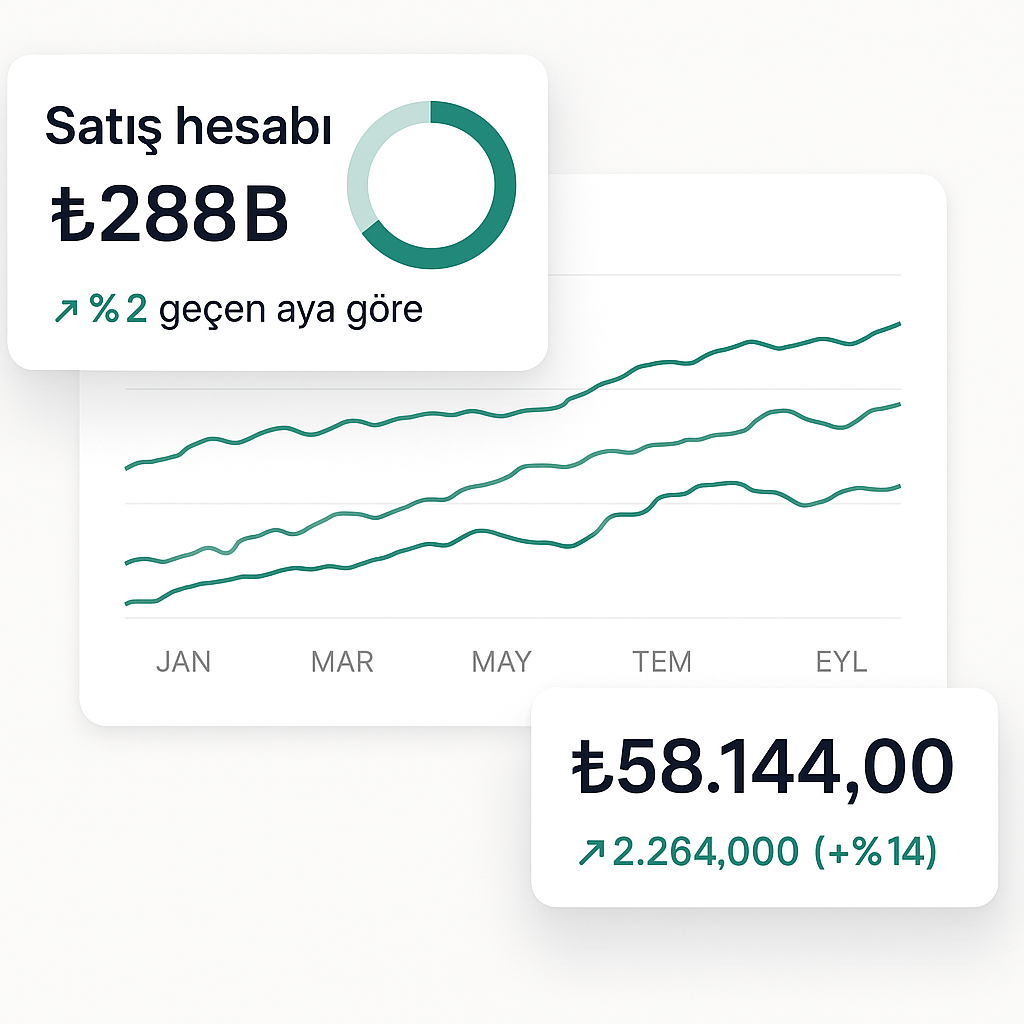This screenshot has width=1024, height=1024.
Task: Select the JAN axis label
Action: click(x=184, y=662)
